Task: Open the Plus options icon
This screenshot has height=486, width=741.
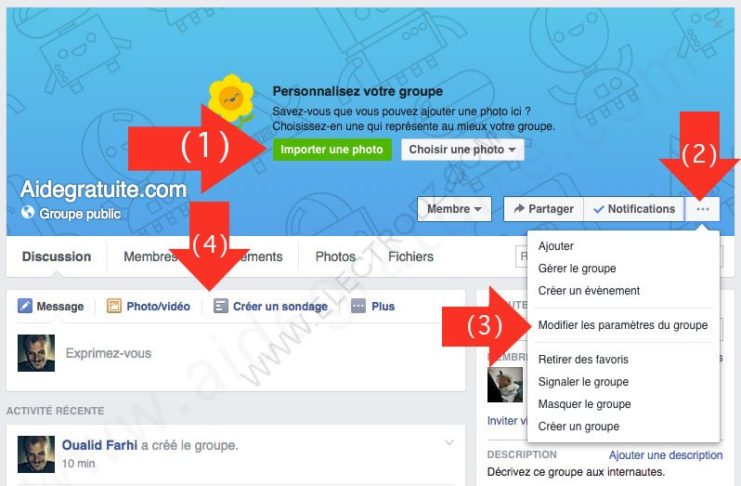Action: 358,306
